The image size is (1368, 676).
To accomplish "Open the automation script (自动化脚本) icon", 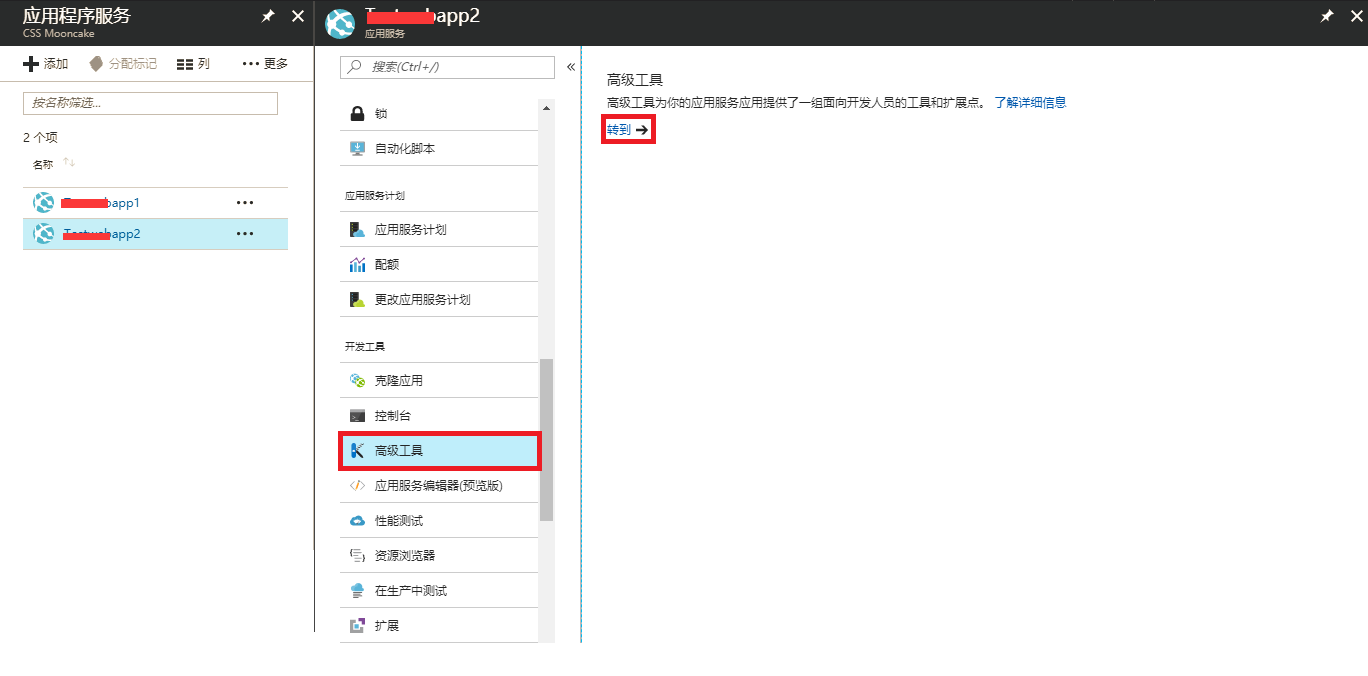I will pyautogui.click(x=357, y=149).
